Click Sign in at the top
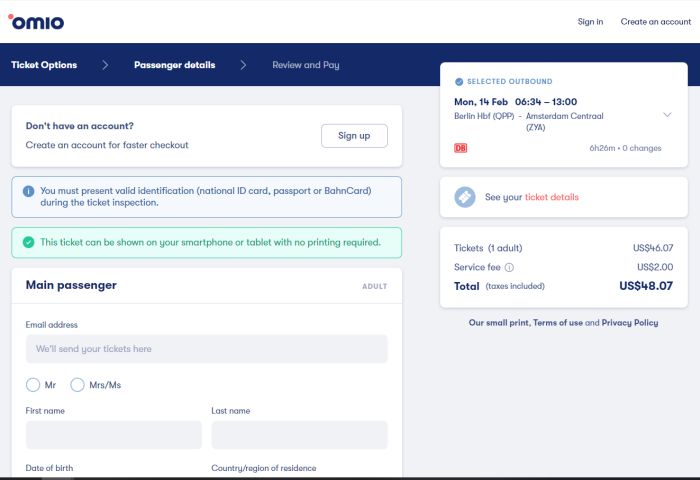The image size is (700, 480). (590, 21)
